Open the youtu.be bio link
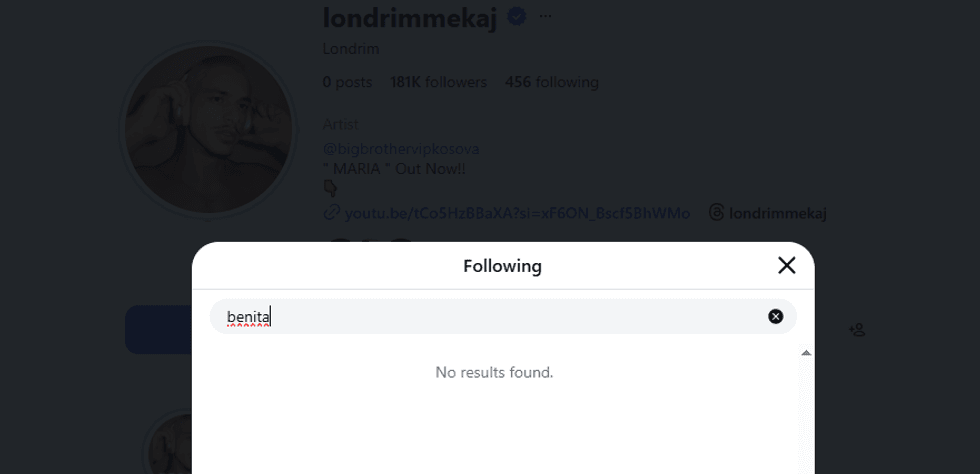The height and width of the screenshot is (474, 980). 517,212
